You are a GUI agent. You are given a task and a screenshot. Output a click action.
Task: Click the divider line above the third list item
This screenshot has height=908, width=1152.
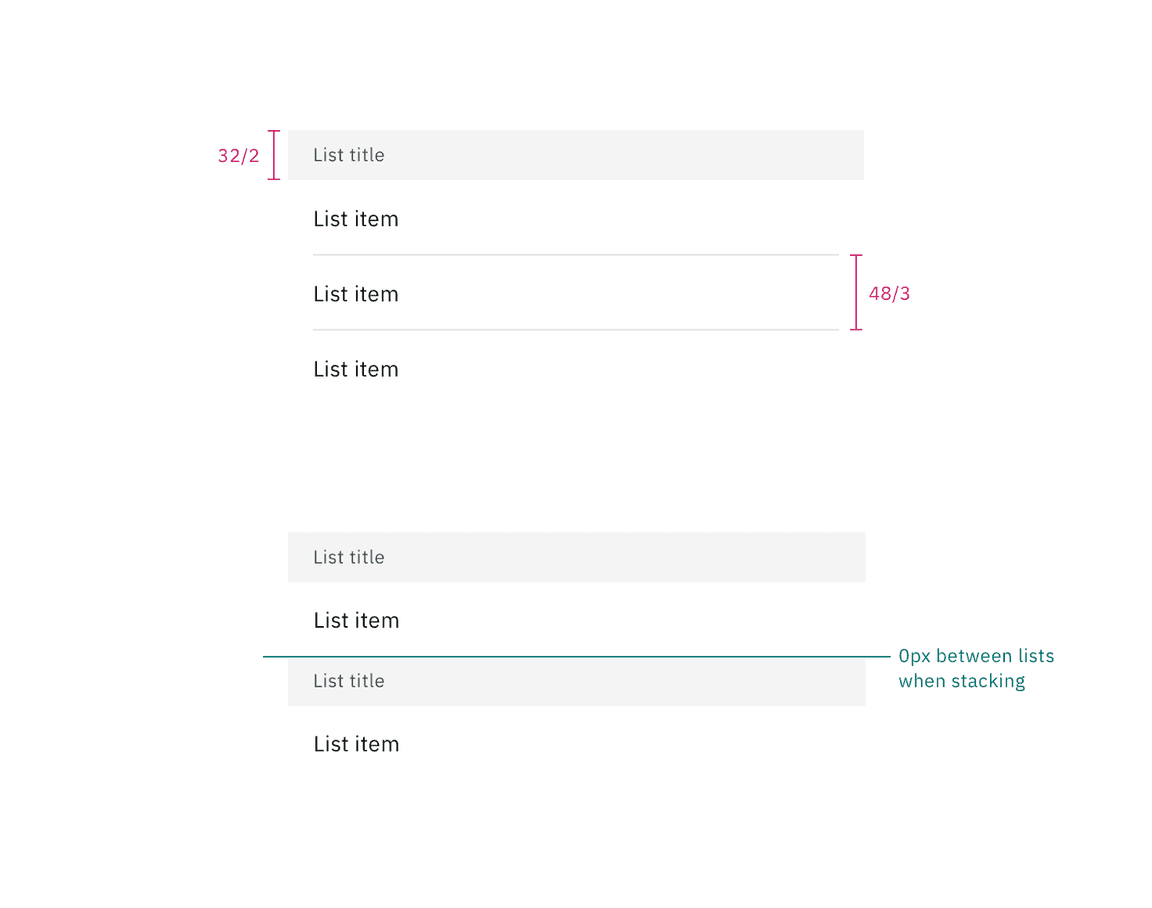[x=576, y=330]
